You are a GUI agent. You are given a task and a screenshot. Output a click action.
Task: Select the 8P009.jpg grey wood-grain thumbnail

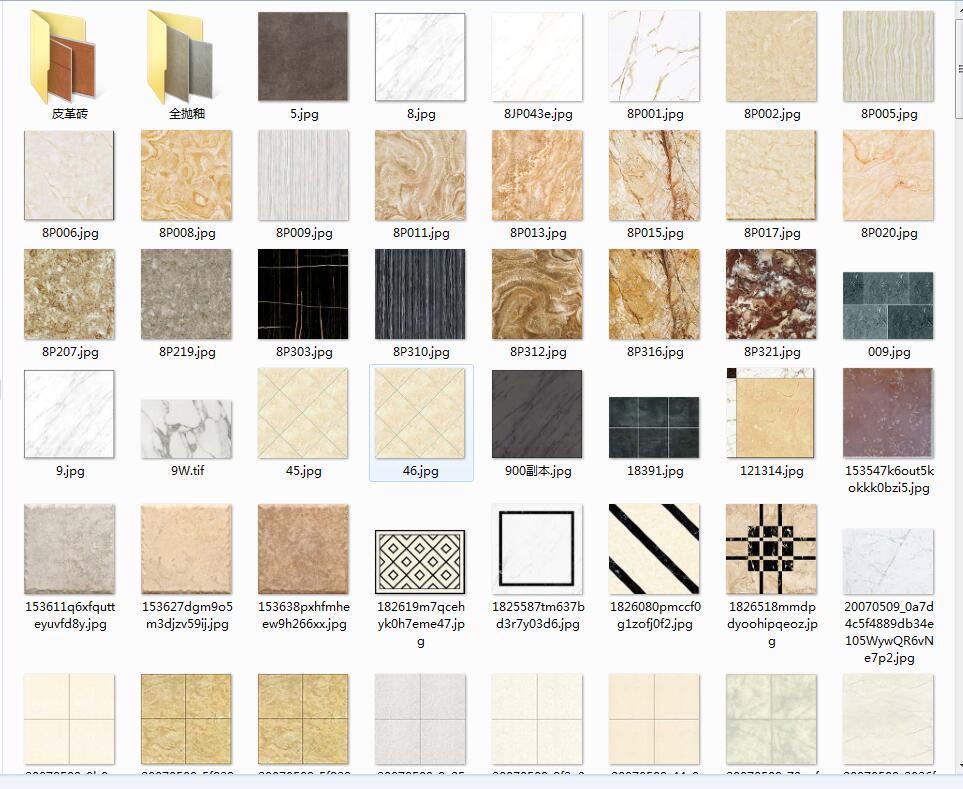tap(303, 175)
